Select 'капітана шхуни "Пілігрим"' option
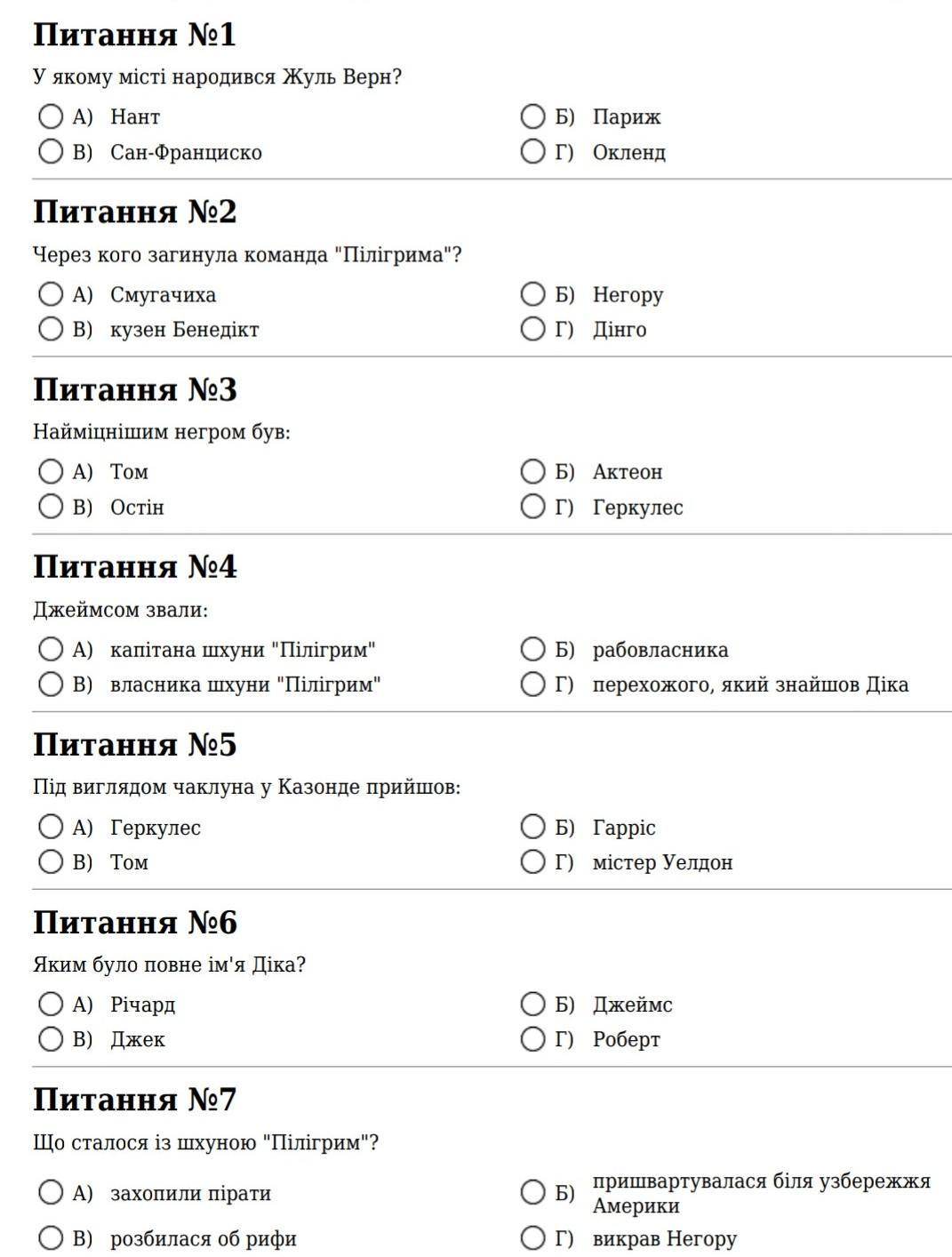 [52, 649]
